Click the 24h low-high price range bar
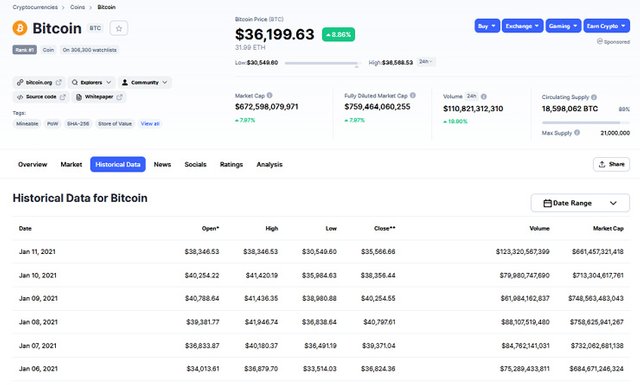The width and height of the screenshot is (640, 385). coord(322,63)
